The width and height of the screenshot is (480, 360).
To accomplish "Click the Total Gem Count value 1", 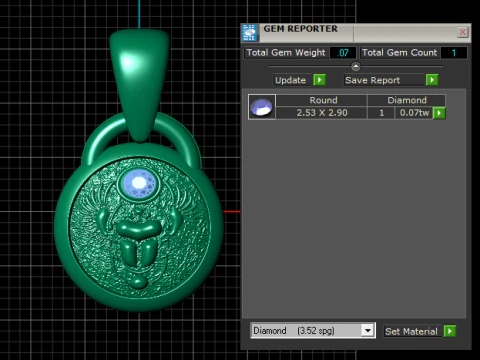I will tap(454, 53).
